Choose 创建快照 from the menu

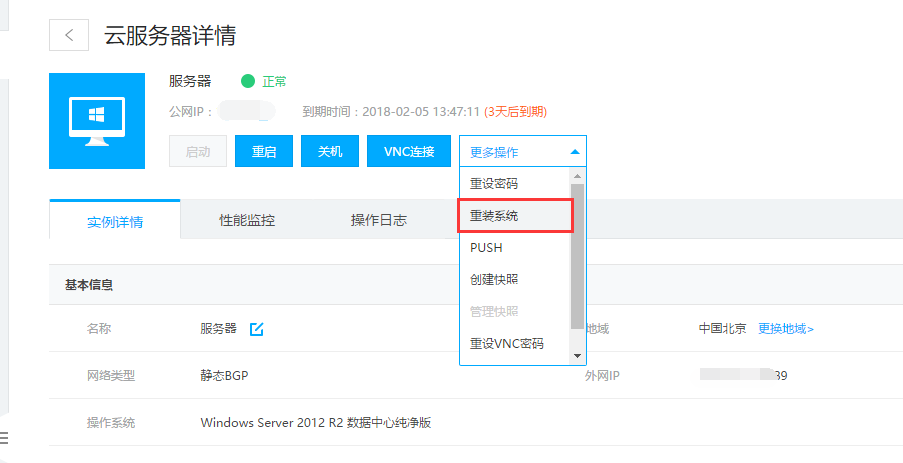[x=494, y=280]
